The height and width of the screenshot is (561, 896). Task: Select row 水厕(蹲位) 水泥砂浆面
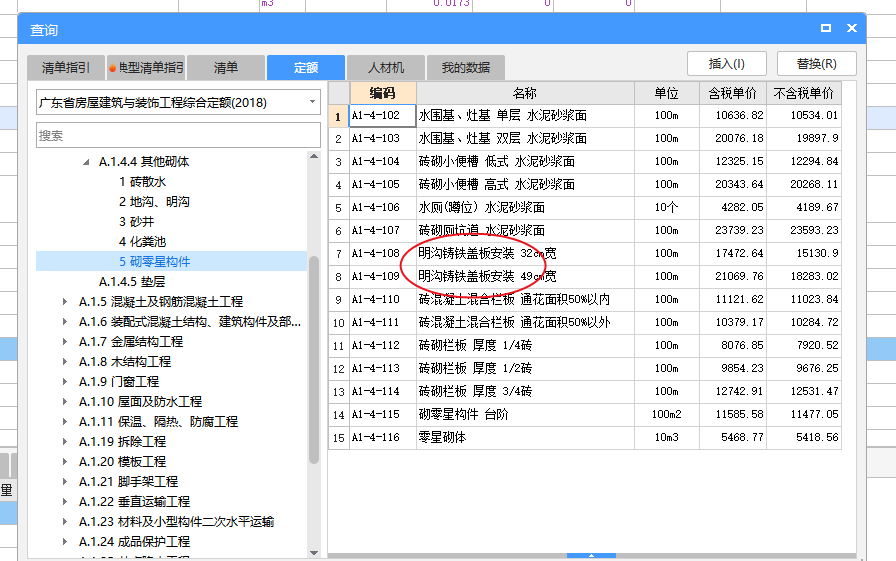click(x=585, y=207)
